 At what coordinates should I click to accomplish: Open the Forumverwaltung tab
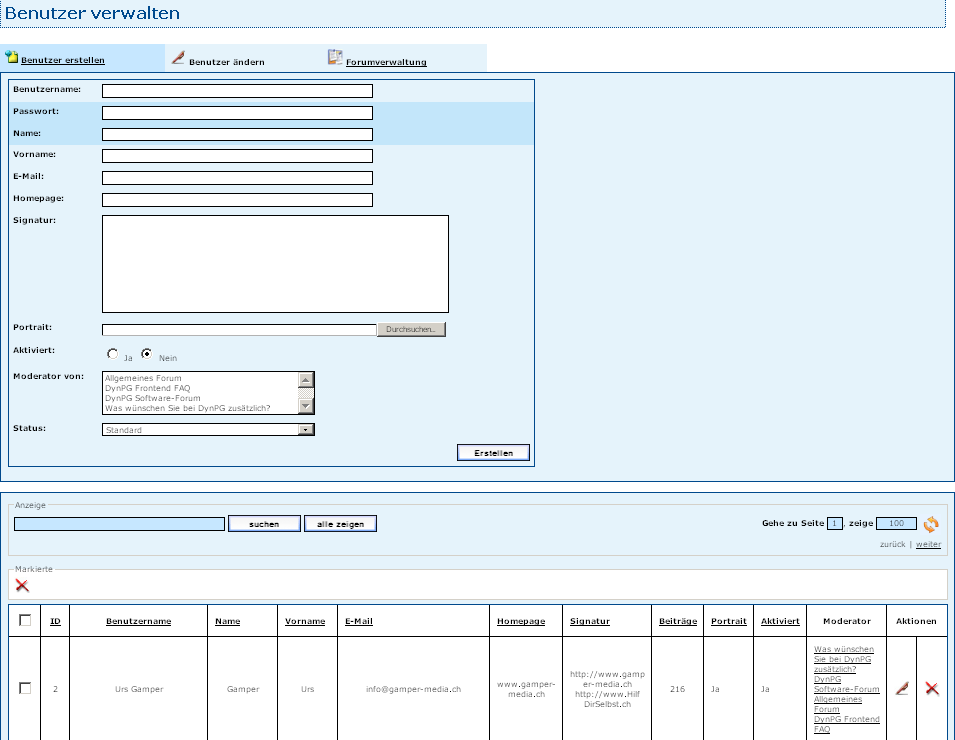click(x=386, y=62)
